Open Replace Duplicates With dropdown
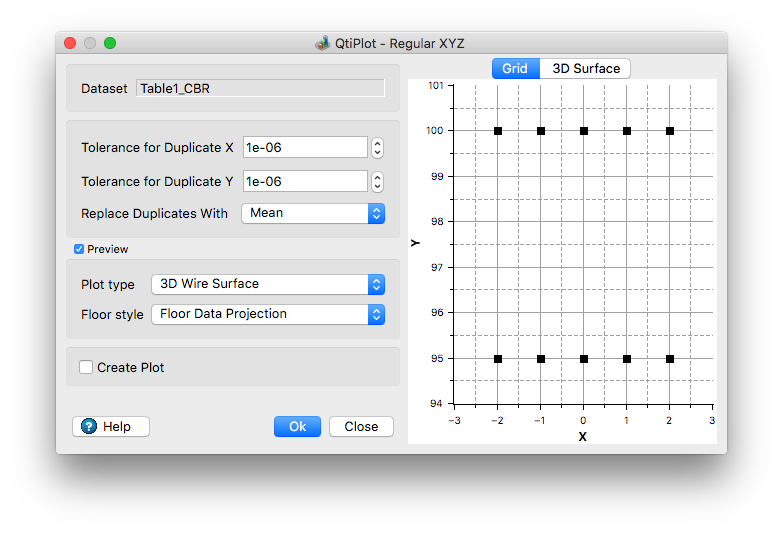Image resolution: width=783 pixels, height=534 pixels. click(313, 213)
